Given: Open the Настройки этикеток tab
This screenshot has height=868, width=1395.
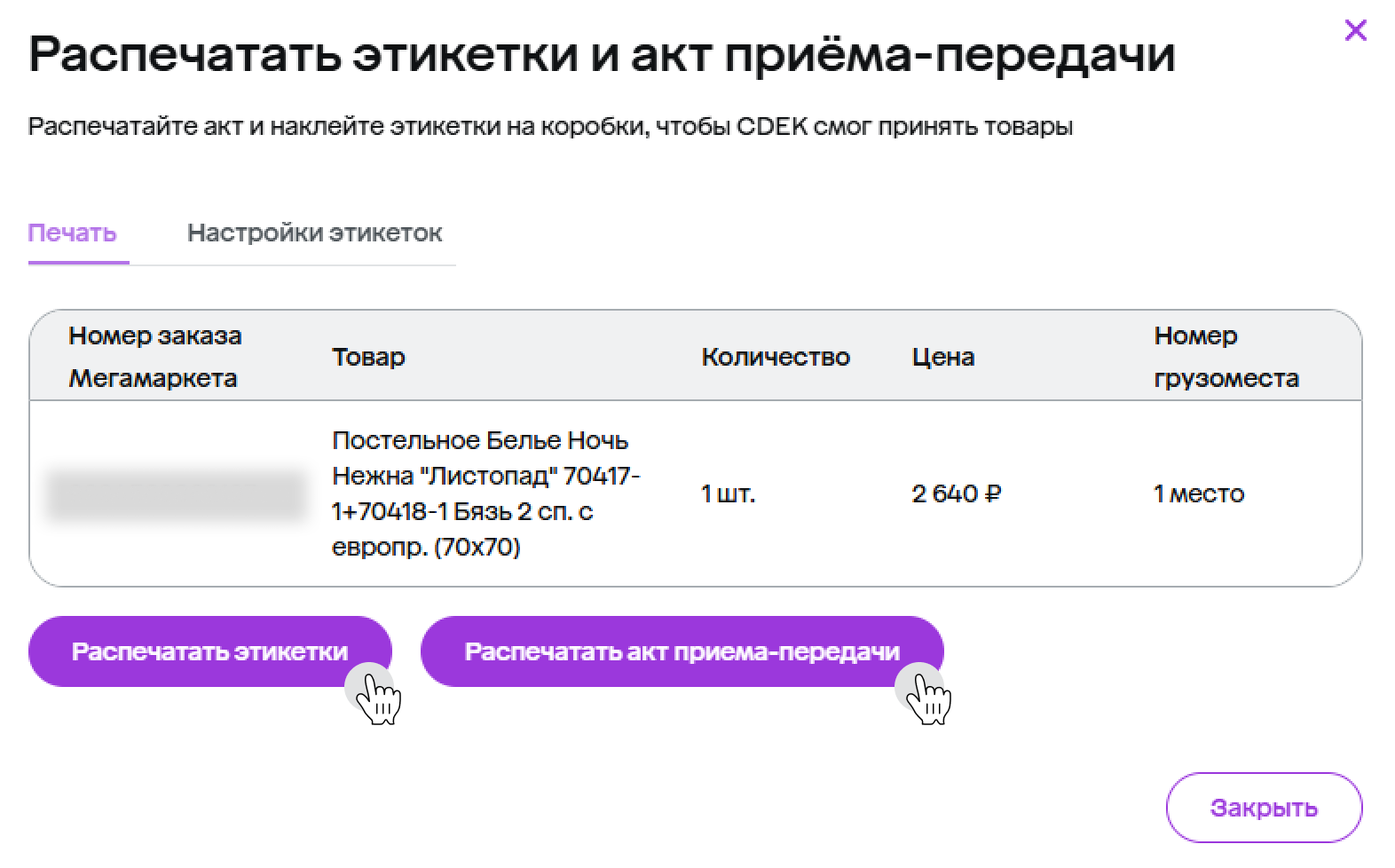Looking at the screenshot, I should (x=314, y=233).
